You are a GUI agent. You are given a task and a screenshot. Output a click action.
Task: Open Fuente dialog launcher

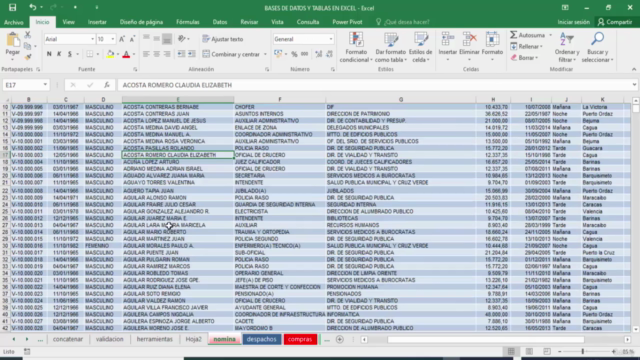point(135,69)
